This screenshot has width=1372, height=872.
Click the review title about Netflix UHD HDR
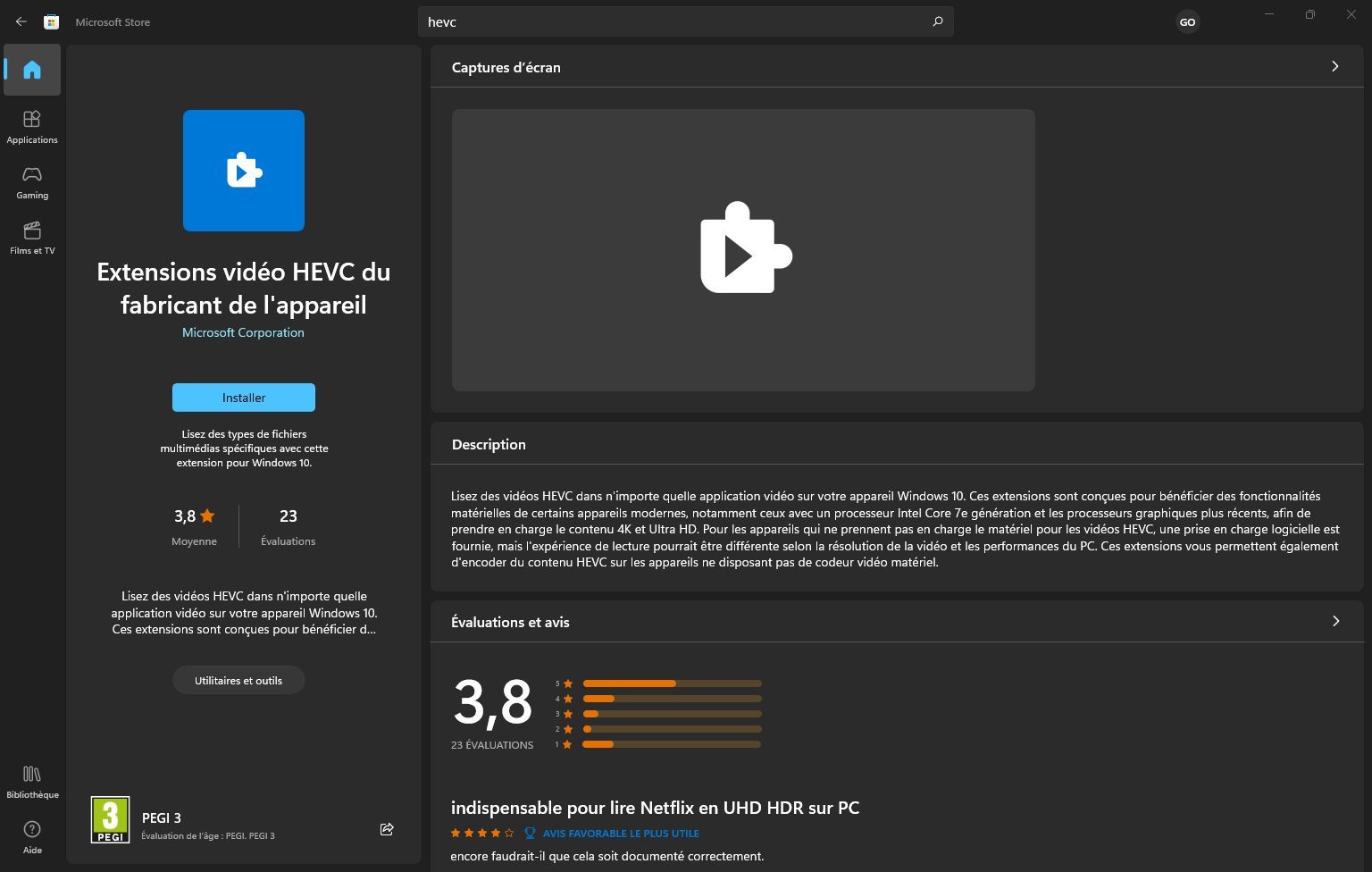[655, 808]
